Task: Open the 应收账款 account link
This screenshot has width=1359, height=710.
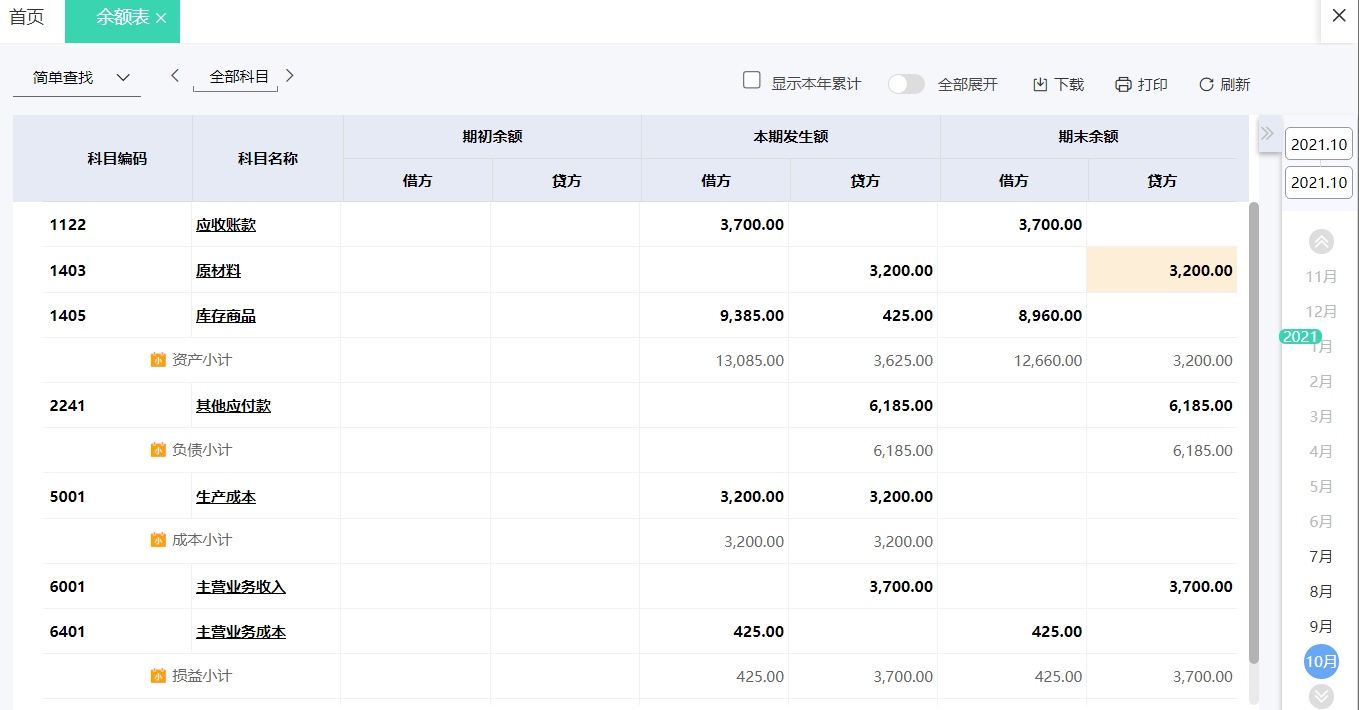Action: (x=226, y=225)
